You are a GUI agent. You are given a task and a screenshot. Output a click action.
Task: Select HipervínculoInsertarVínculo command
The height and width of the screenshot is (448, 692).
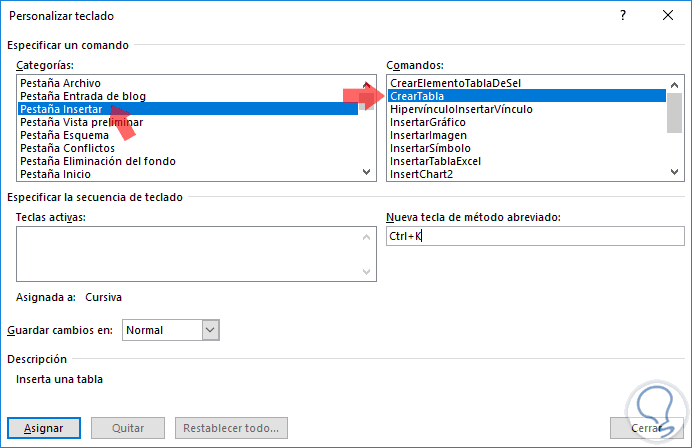pos(461,109)
